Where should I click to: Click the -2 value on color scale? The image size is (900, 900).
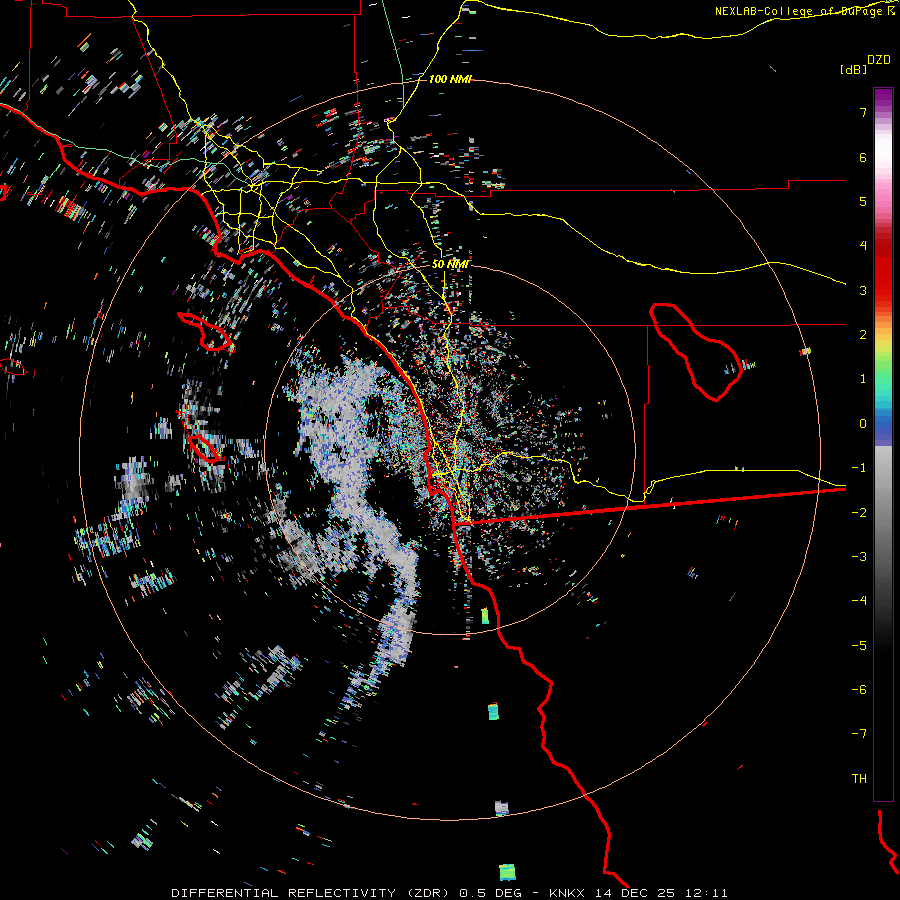click(x=859, y=513)
